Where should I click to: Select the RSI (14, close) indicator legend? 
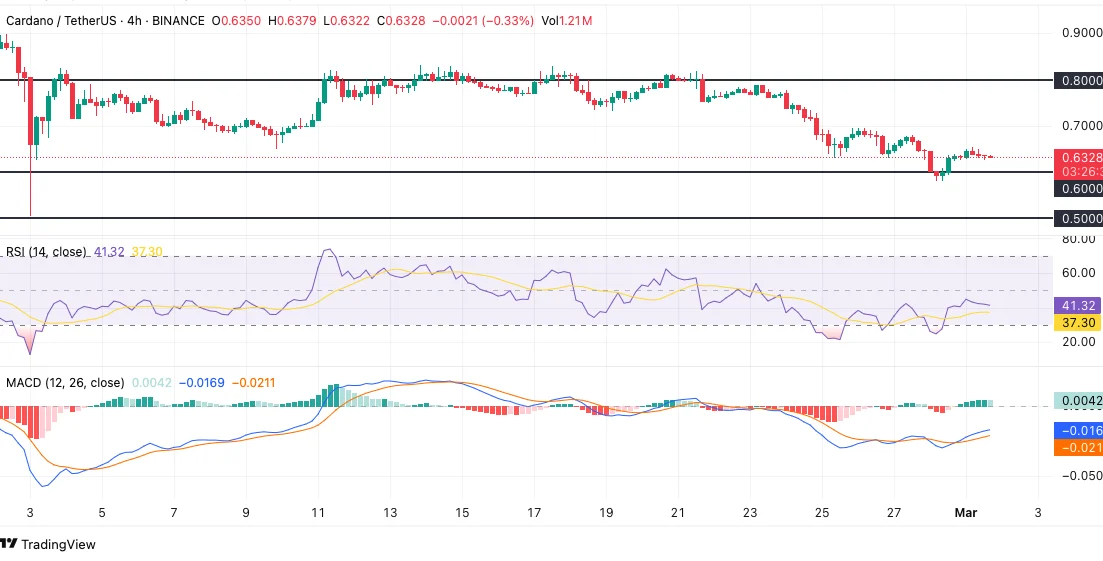tap(46, 252)
